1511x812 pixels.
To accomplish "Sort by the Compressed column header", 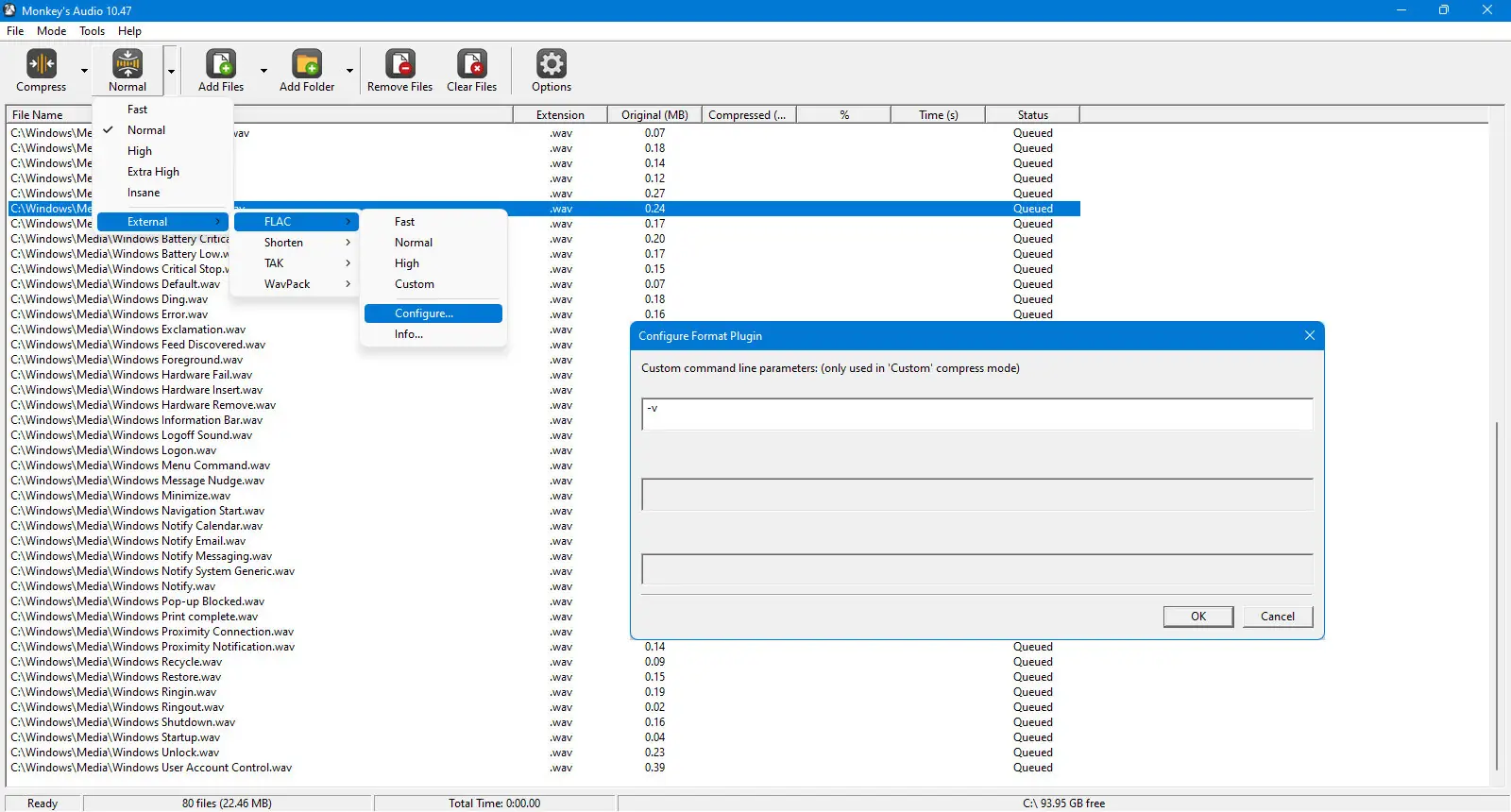I will click(749, 115).
